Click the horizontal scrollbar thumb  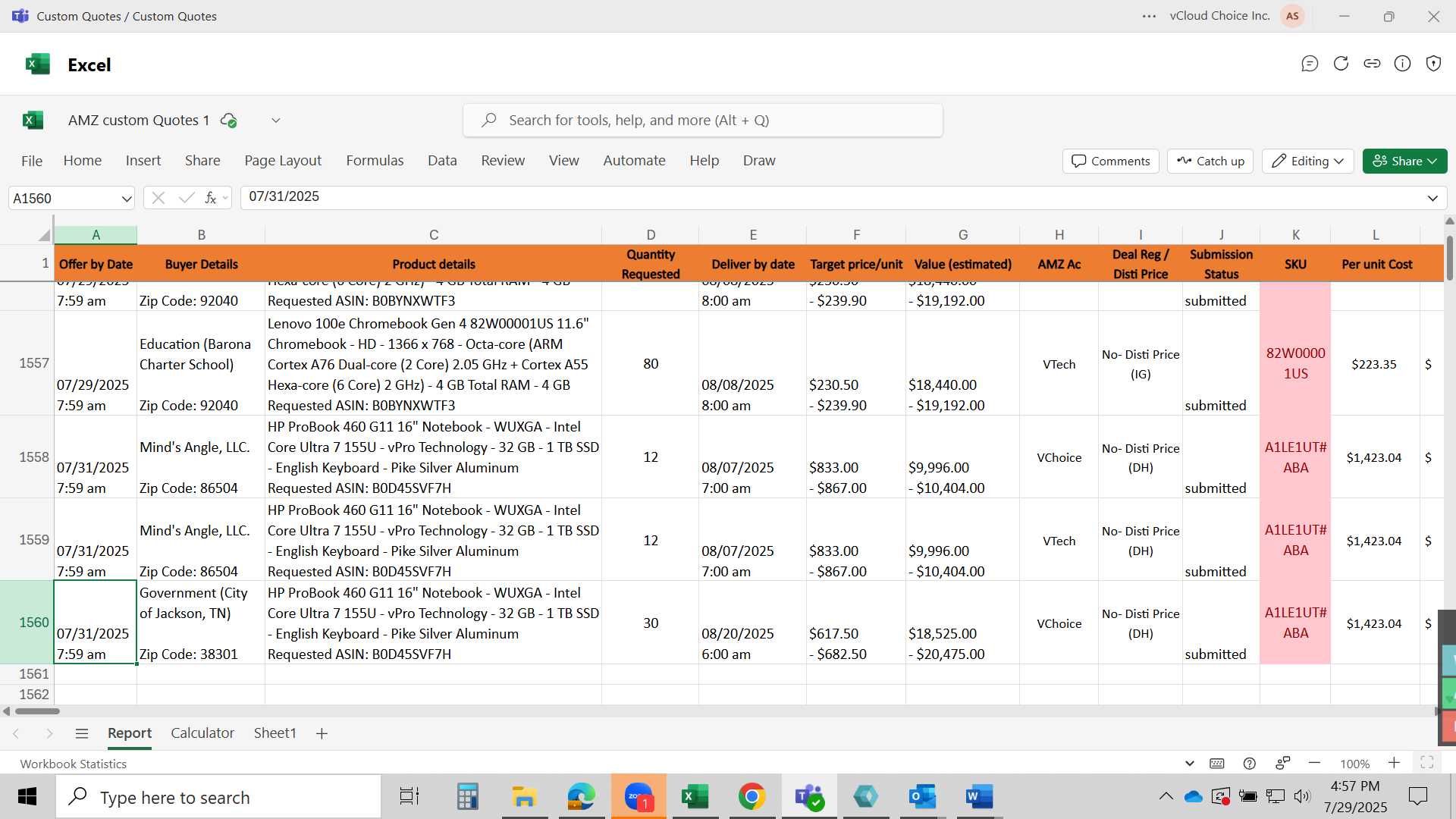point(37,711)
